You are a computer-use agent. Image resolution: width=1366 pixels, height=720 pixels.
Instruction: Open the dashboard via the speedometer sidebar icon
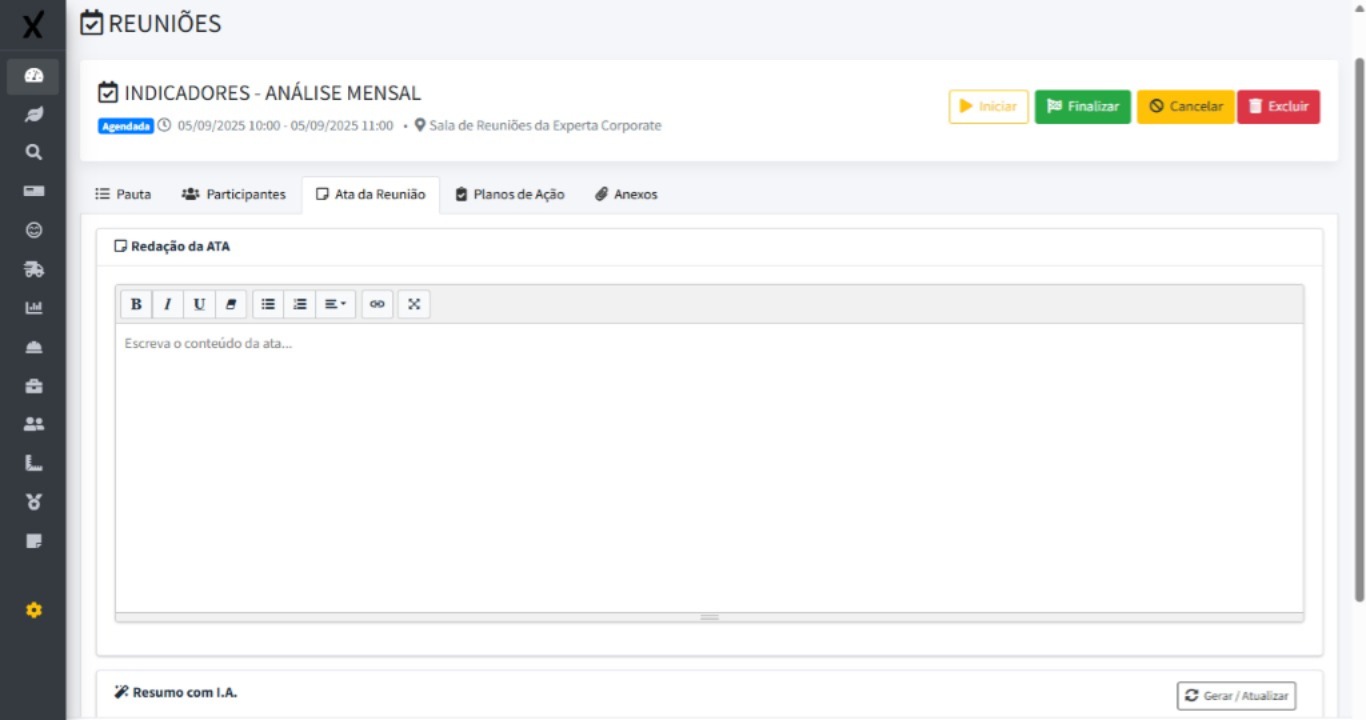(x=33, y=77)
